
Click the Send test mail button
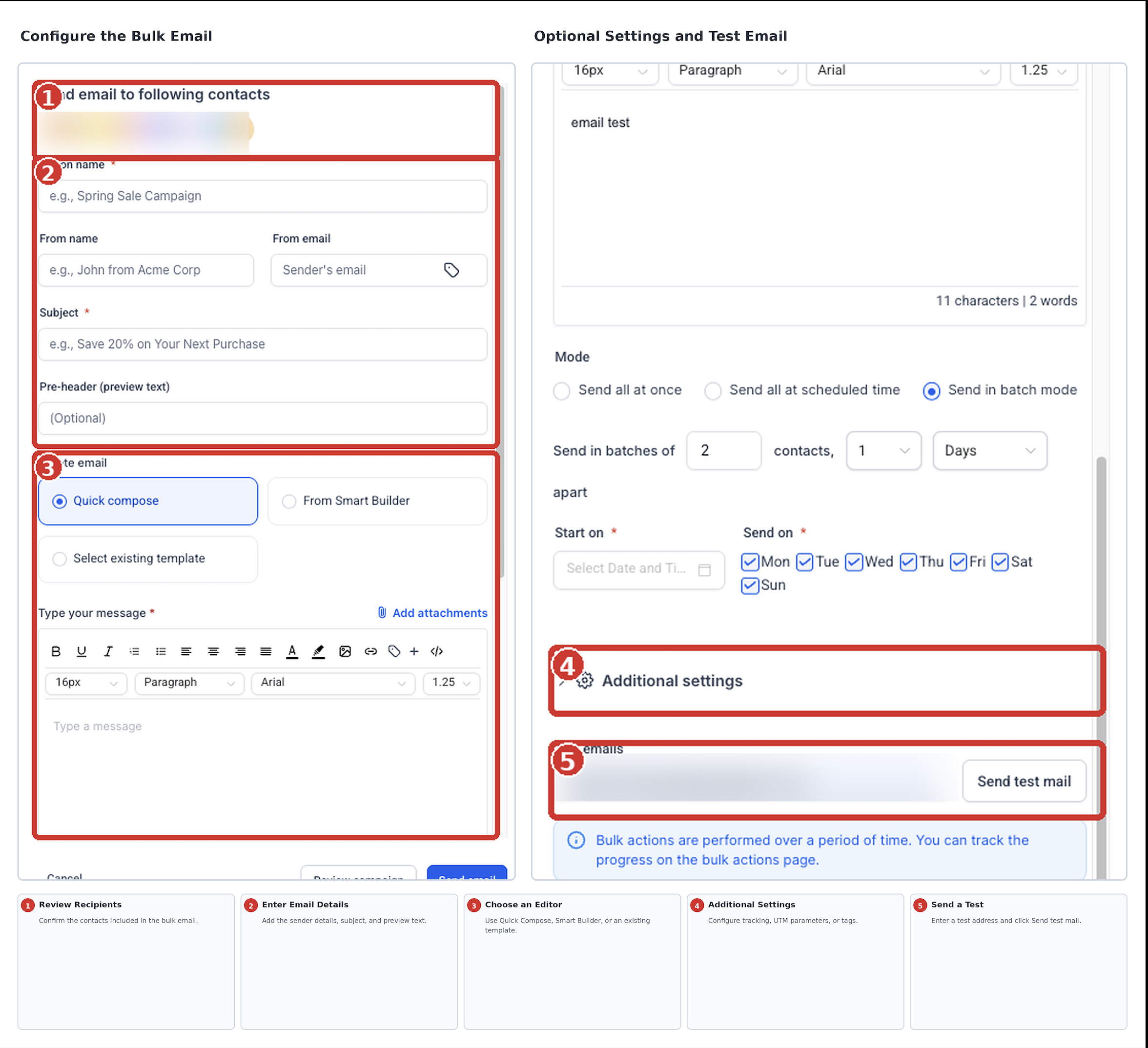point(1024,781)
